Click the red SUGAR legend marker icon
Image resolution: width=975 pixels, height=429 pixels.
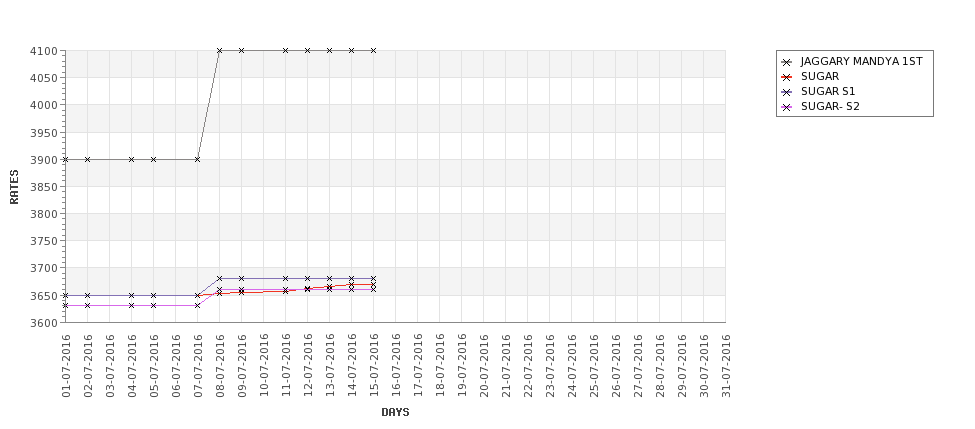pyautogui.click(x=787, y=76)
